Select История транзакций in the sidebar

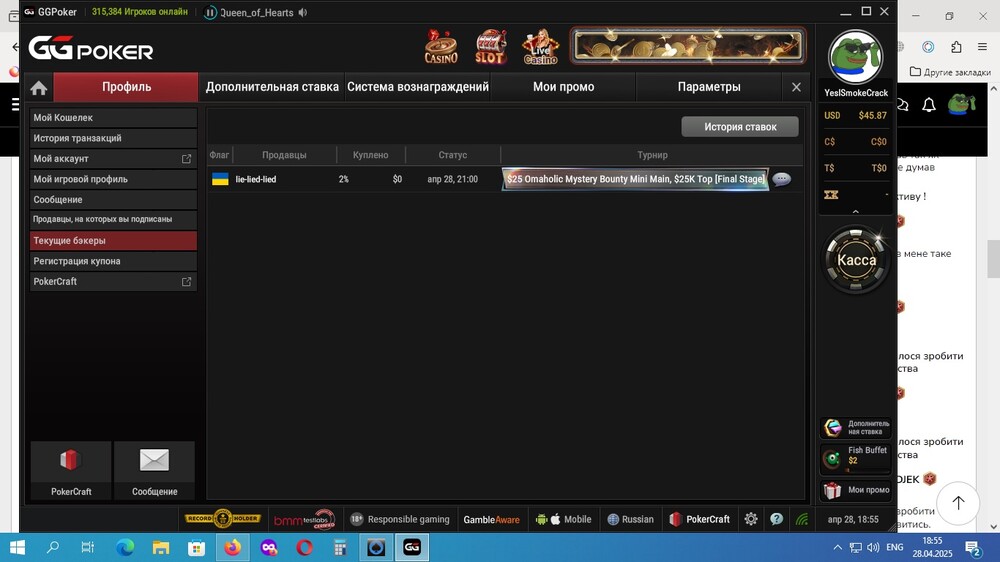(113, 138)
